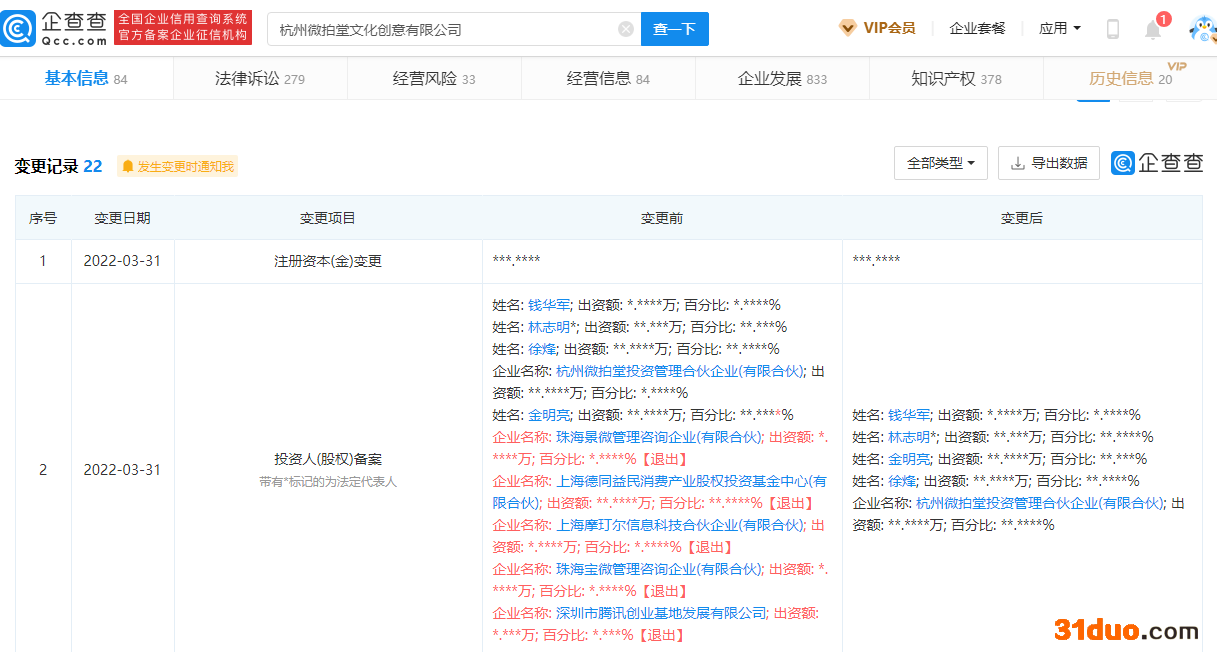The image size is (1217, 652).
Task: Open the 应用 dropdown menu
Action: tap(1059, 28)
